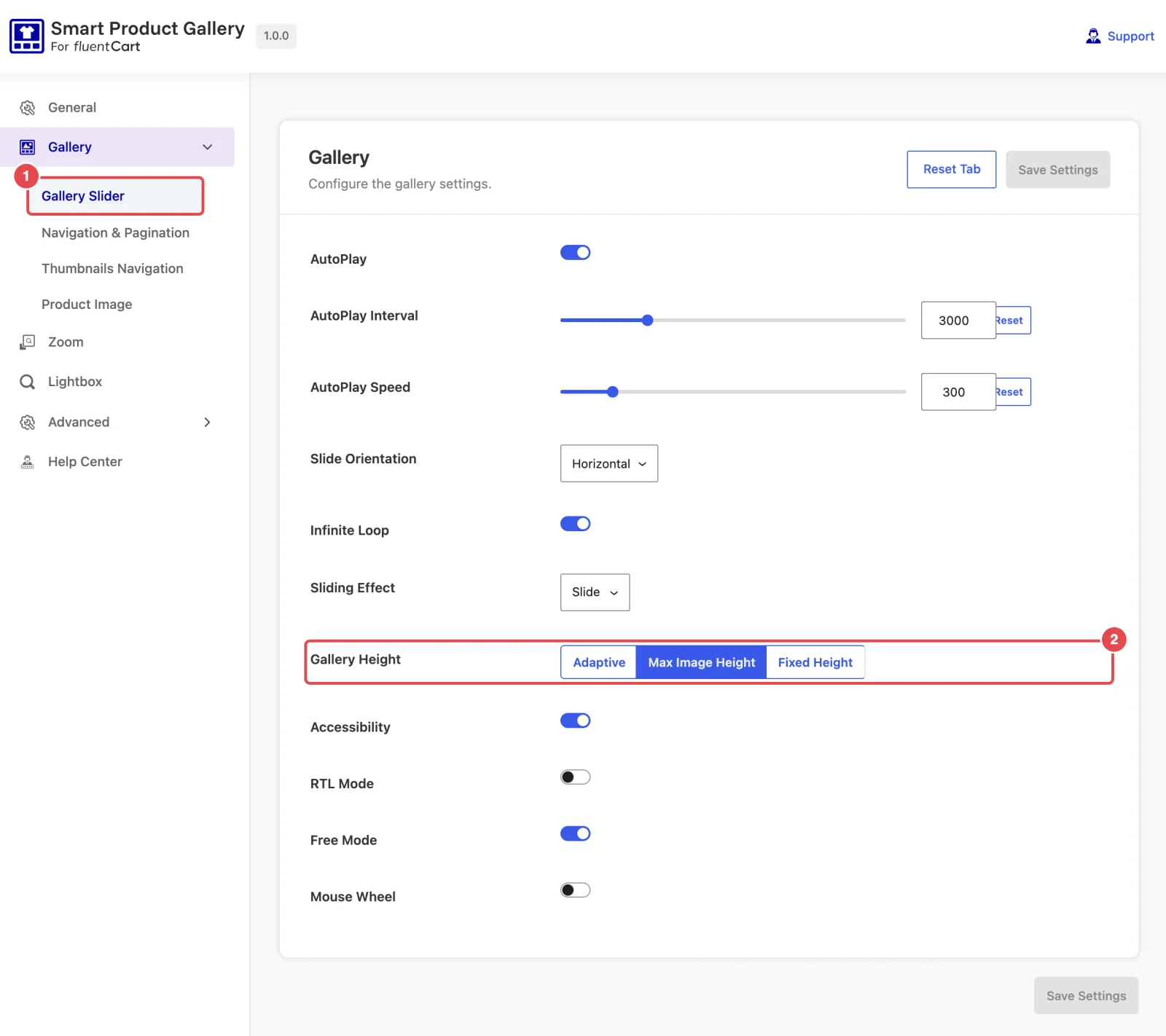Screen dimensions: 1166x1036
Task: Click the top Save Settings button
Action: [x=1058, y=170]
